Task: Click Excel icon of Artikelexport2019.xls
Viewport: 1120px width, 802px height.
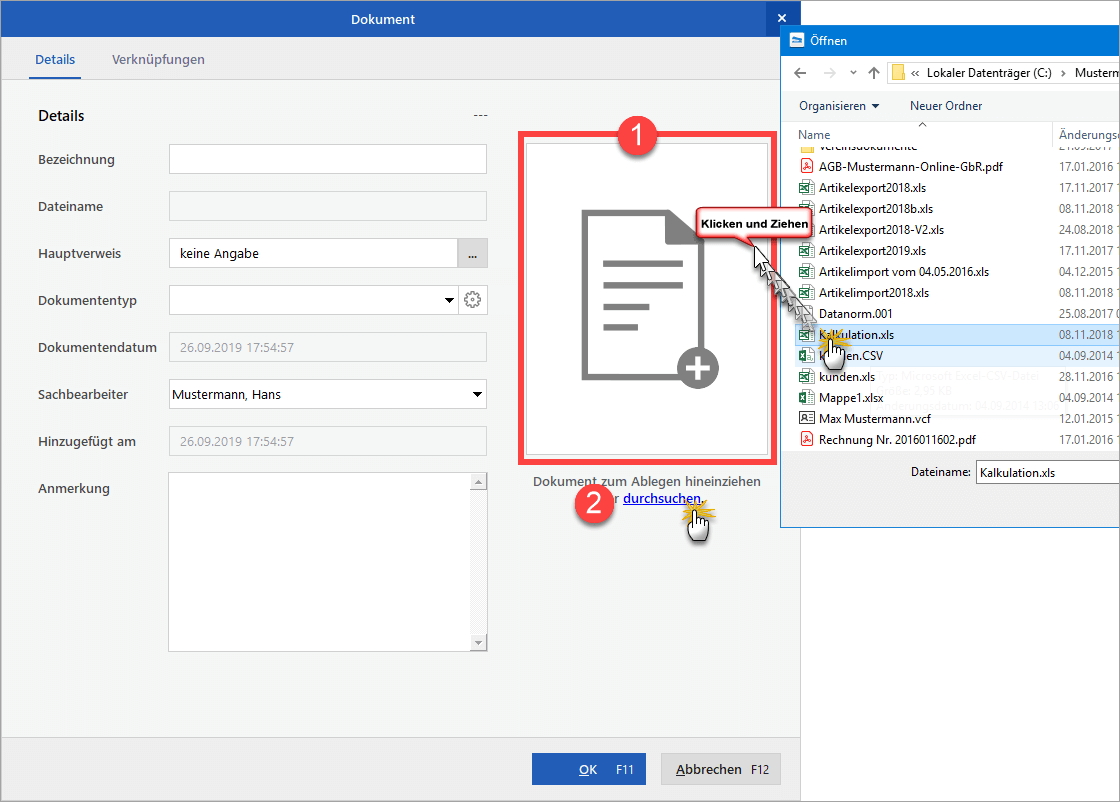Action: (x=806, y=251)
